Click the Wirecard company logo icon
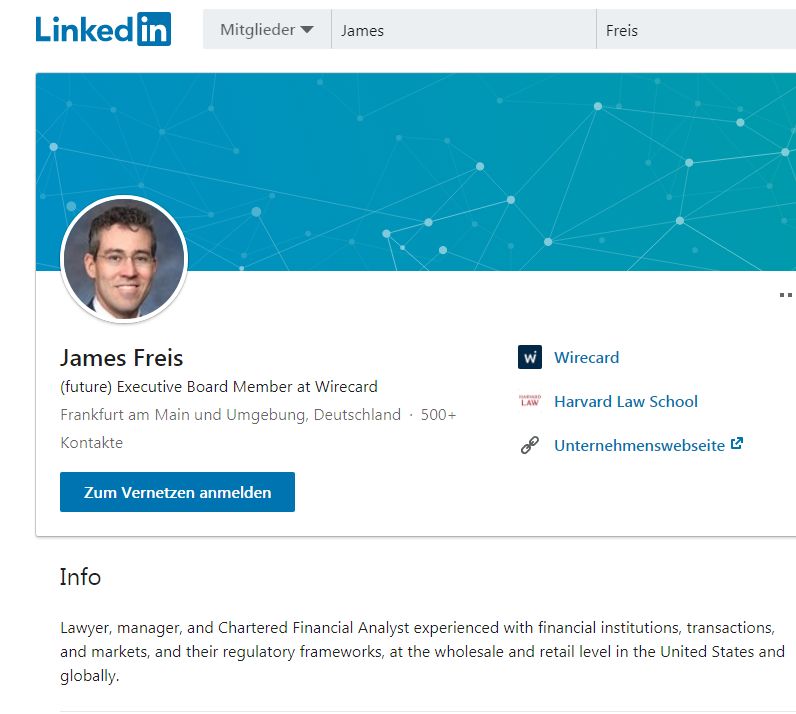Viewport: 796px width, 714px height. coord(530,357)
